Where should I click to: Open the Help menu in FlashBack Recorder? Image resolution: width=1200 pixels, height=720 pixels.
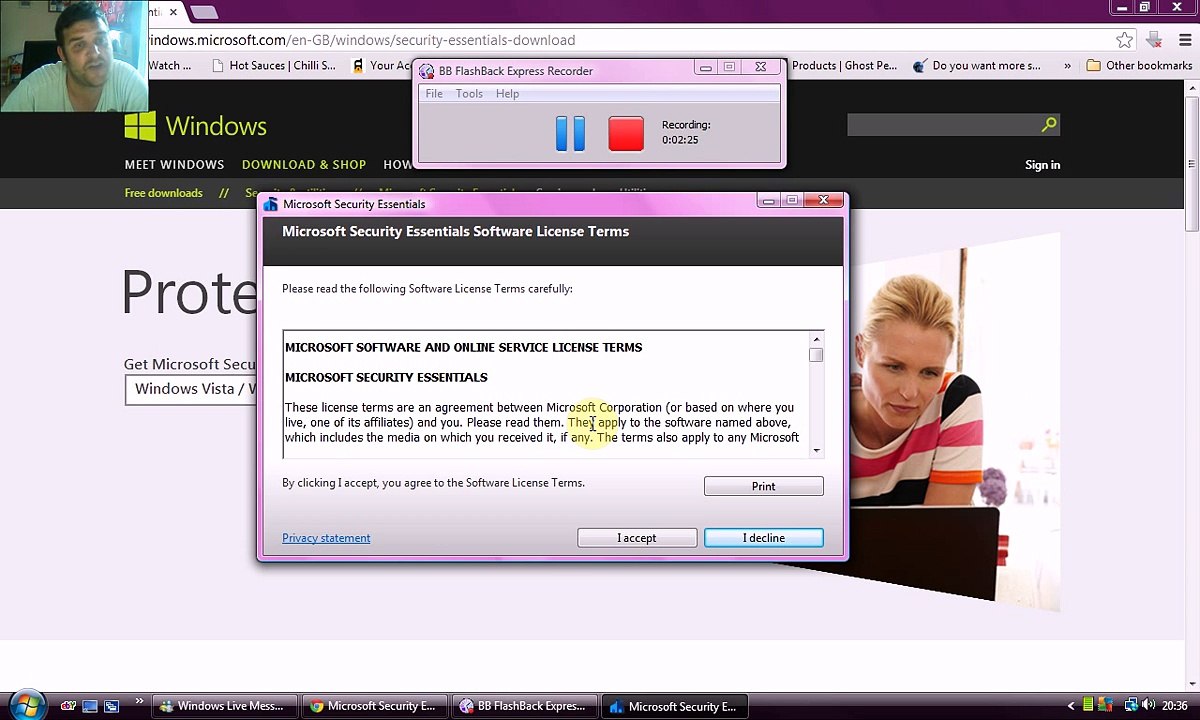coord(507,93)
